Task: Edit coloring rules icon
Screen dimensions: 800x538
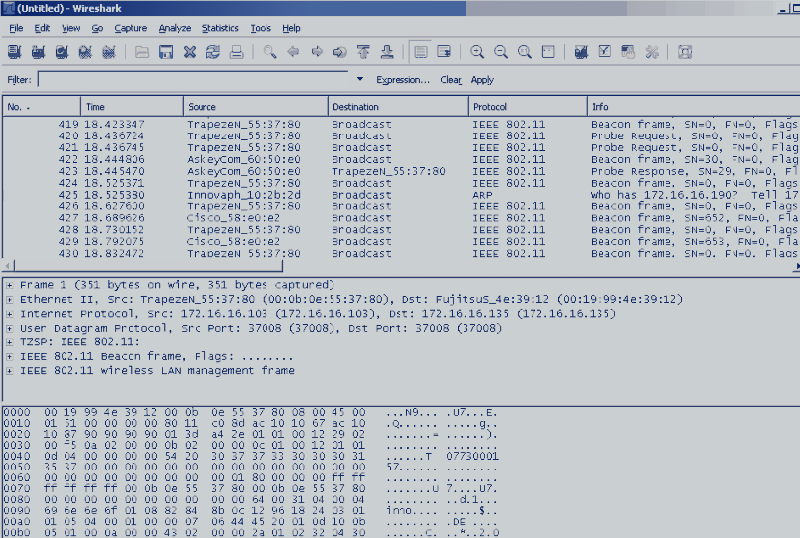Action: (x=628, y=52)
